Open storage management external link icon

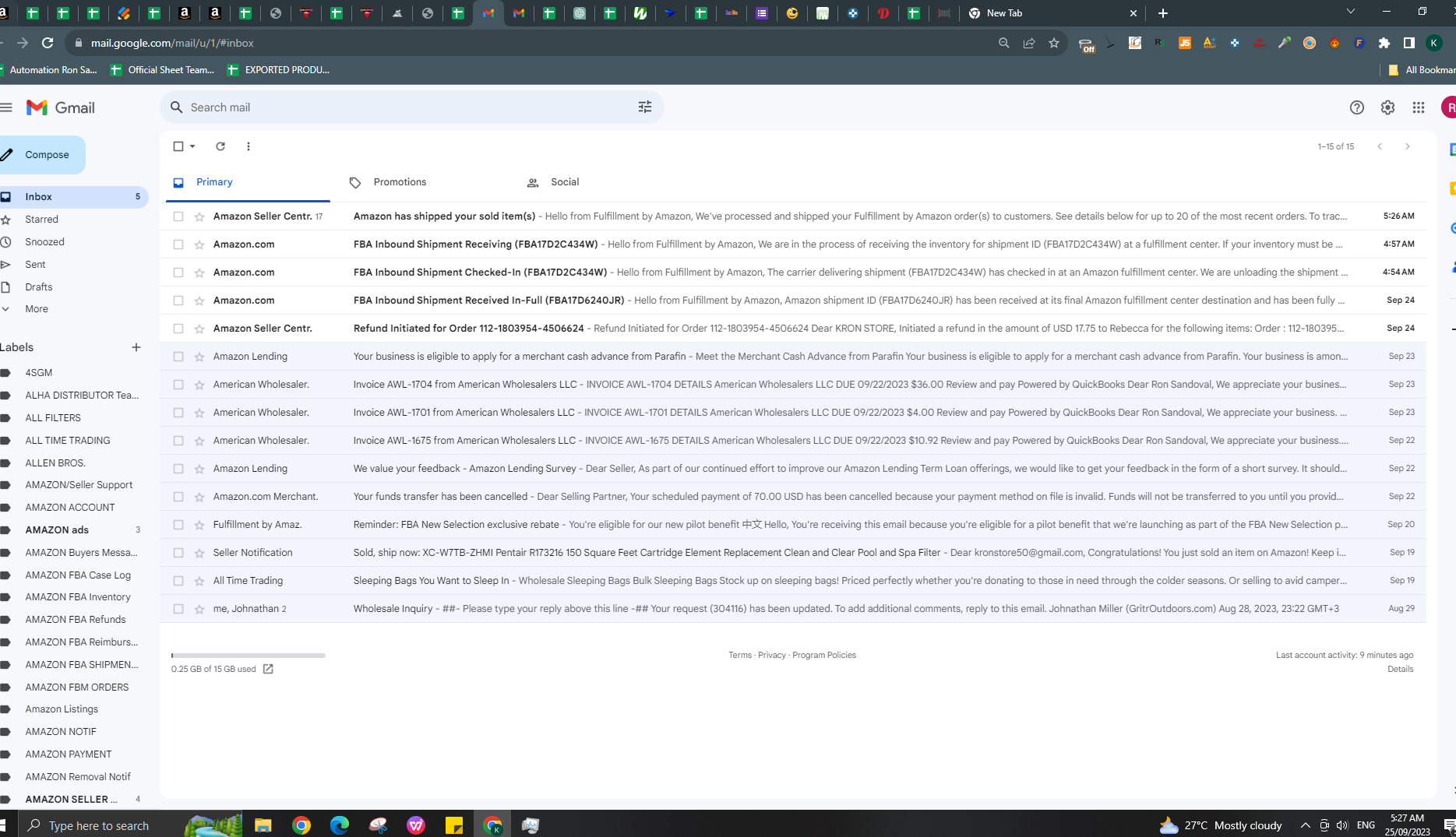(x=268, y=669)
